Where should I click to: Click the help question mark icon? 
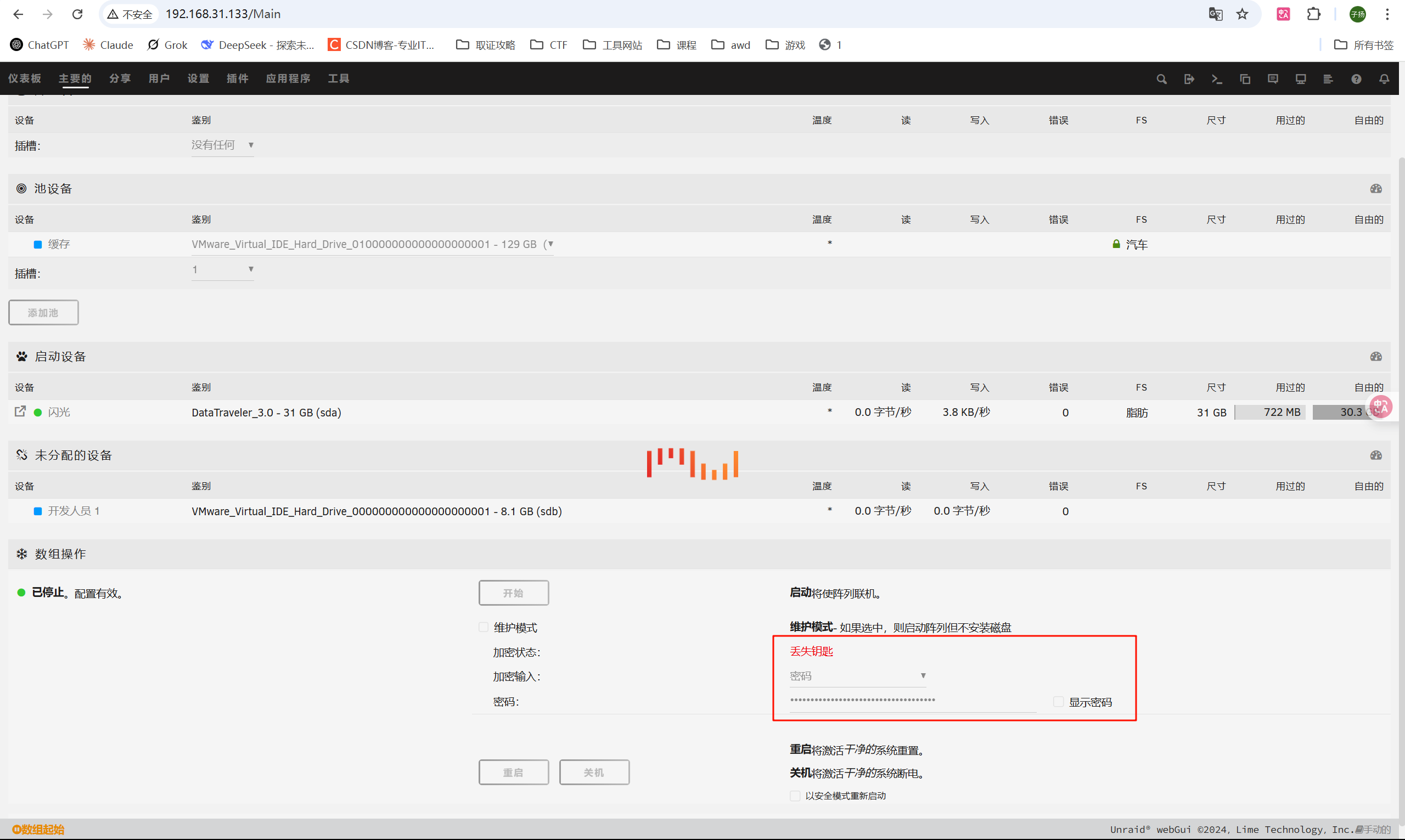1356,78
